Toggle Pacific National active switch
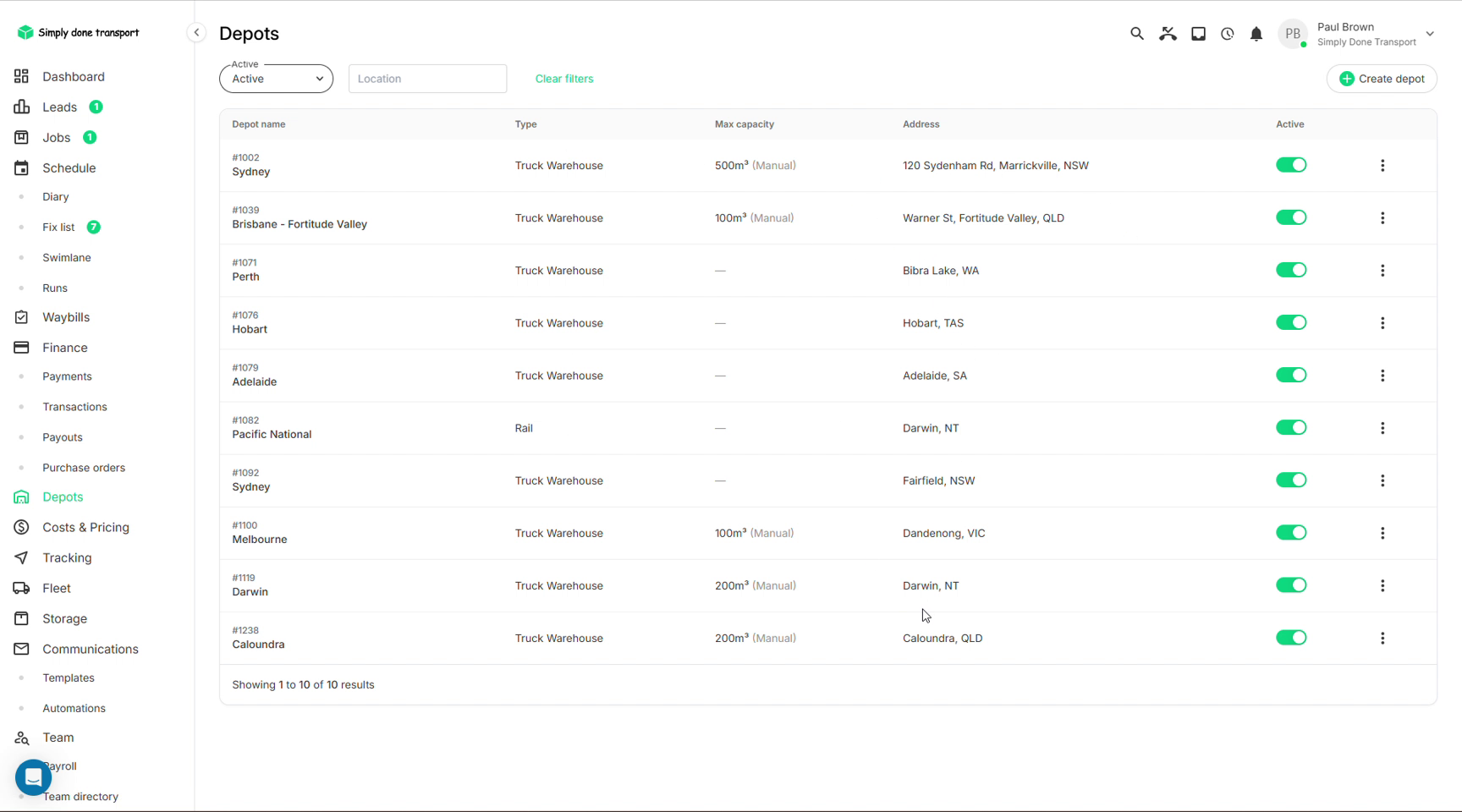Viewport: 1462px width, 812px height. (x=1291, y=427)
